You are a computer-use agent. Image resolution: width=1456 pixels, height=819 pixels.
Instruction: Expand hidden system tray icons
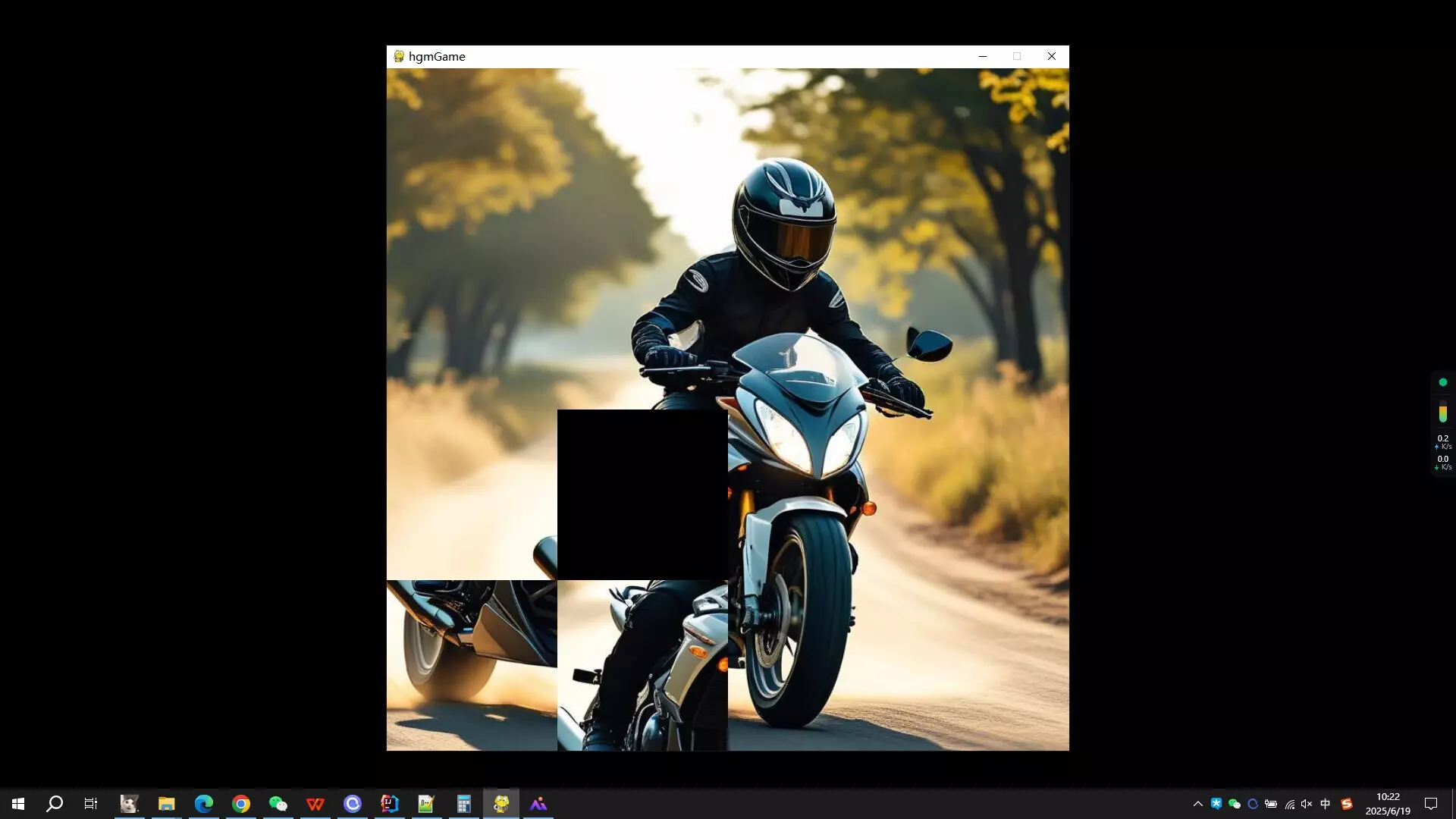(x=1197, y=803)
